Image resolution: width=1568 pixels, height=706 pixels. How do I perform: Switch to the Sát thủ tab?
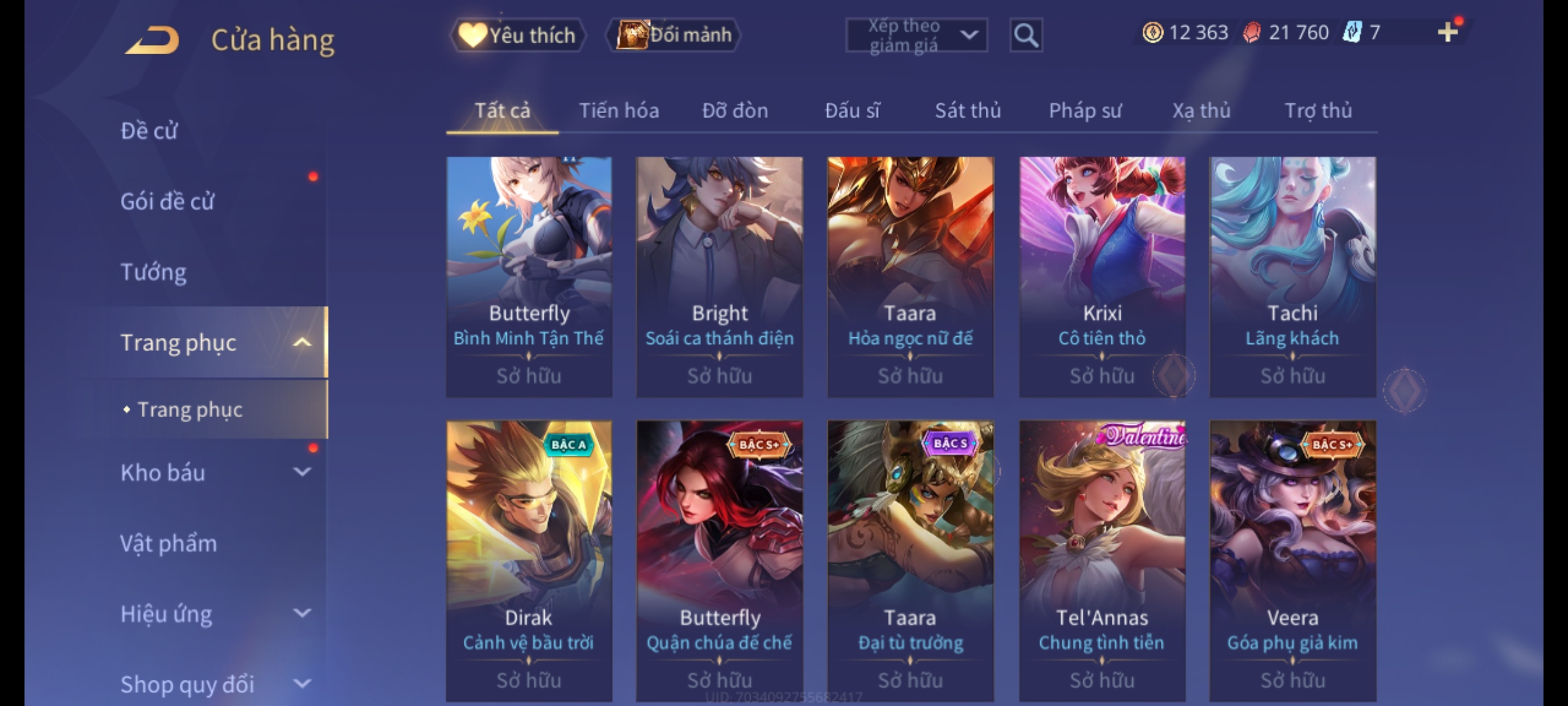tap(968, 110)
